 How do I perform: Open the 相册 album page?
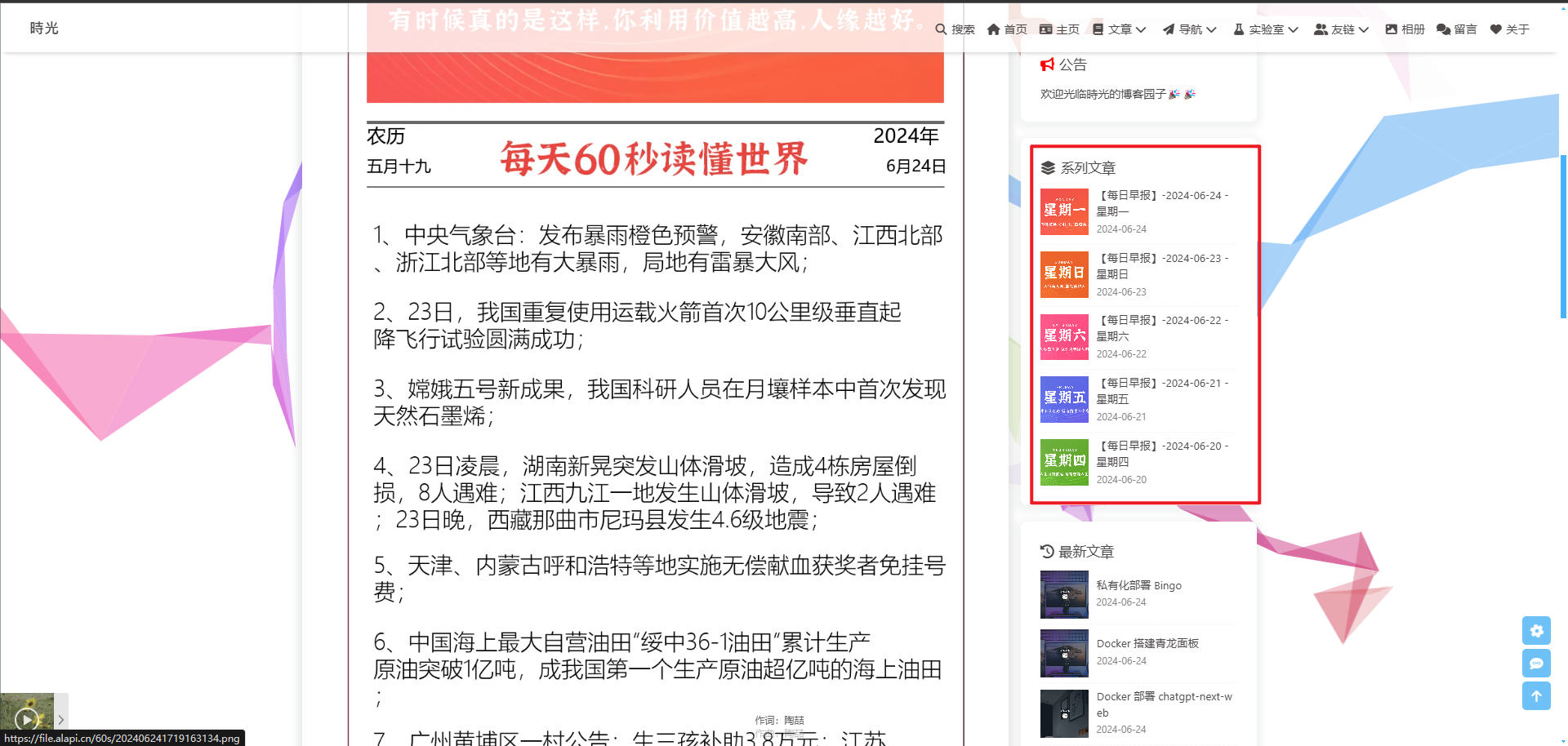pyautogui.click(x=1405, y=29)
